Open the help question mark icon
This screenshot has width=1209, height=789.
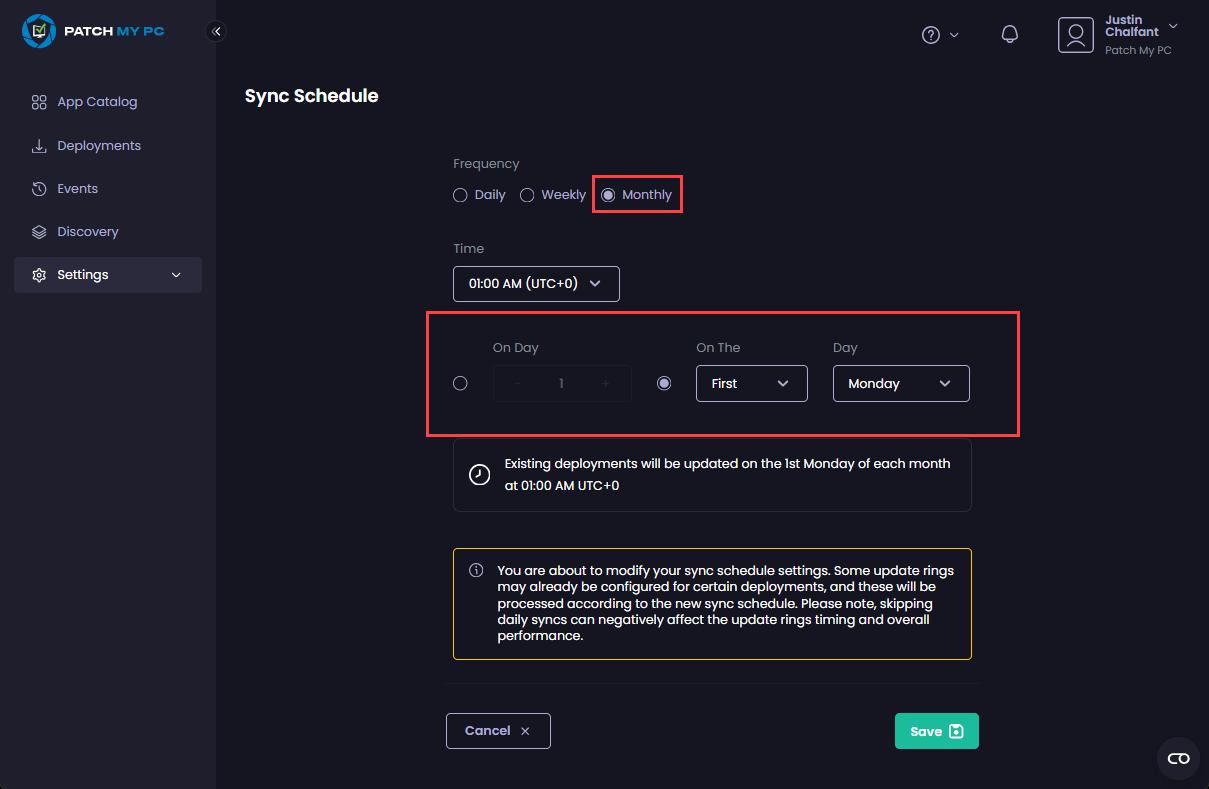[931, 34]
